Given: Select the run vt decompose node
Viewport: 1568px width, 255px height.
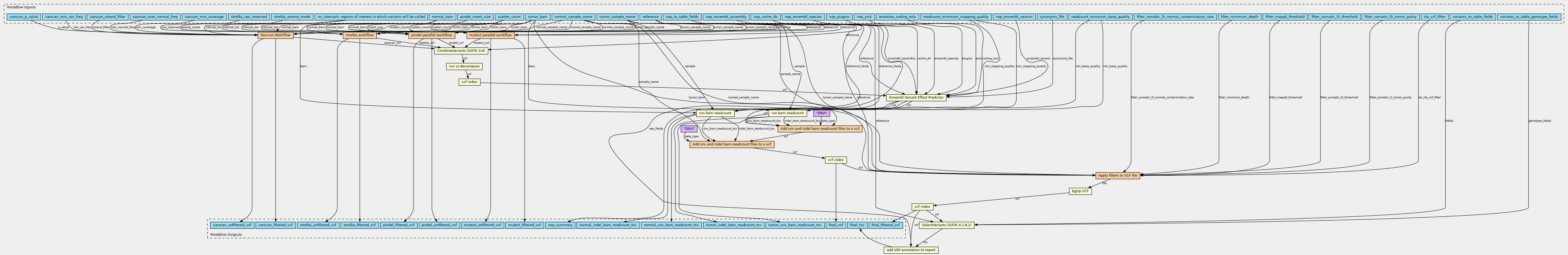Looking at the screenshot, I should [x=464, y=66].
